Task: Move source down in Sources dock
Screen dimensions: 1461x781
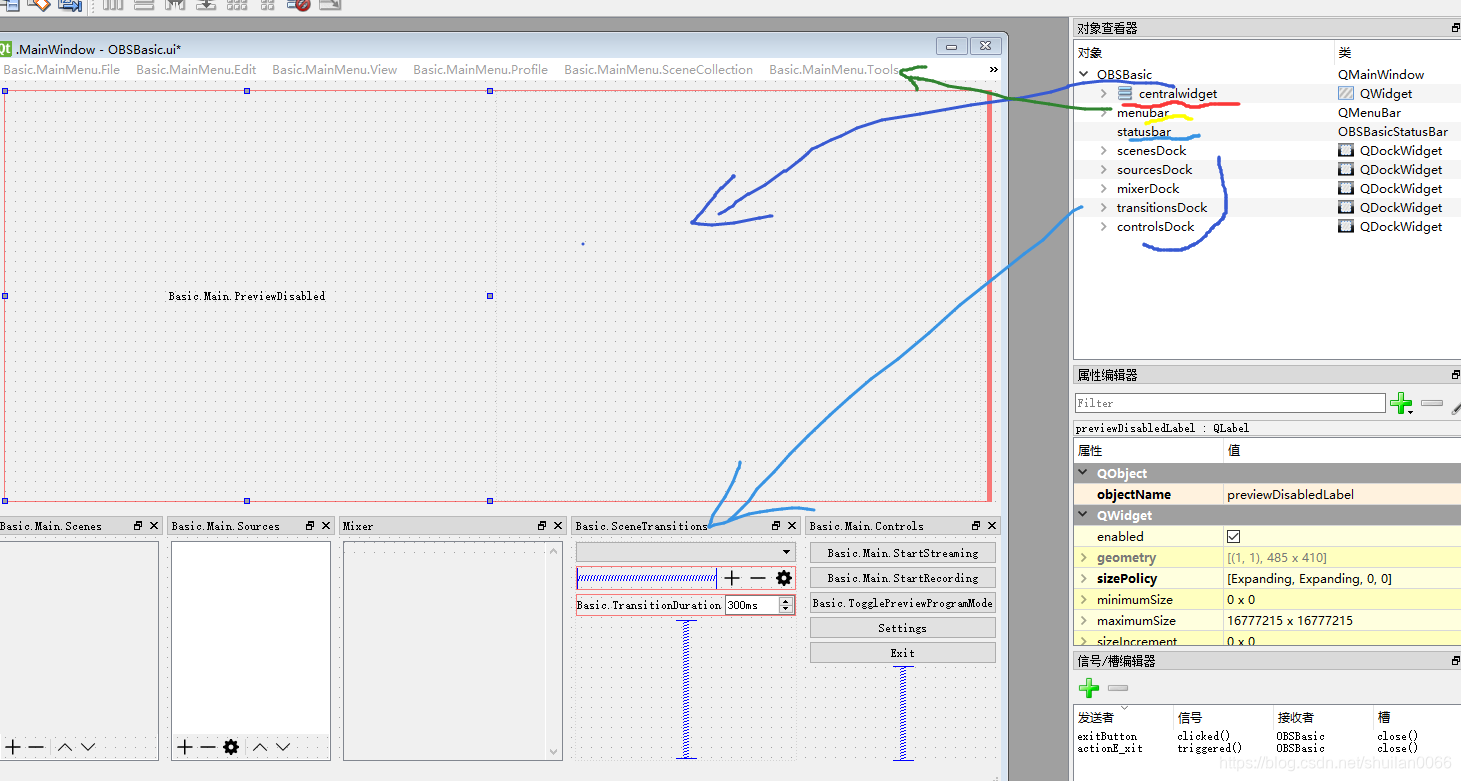Action: tap(283, 747)
